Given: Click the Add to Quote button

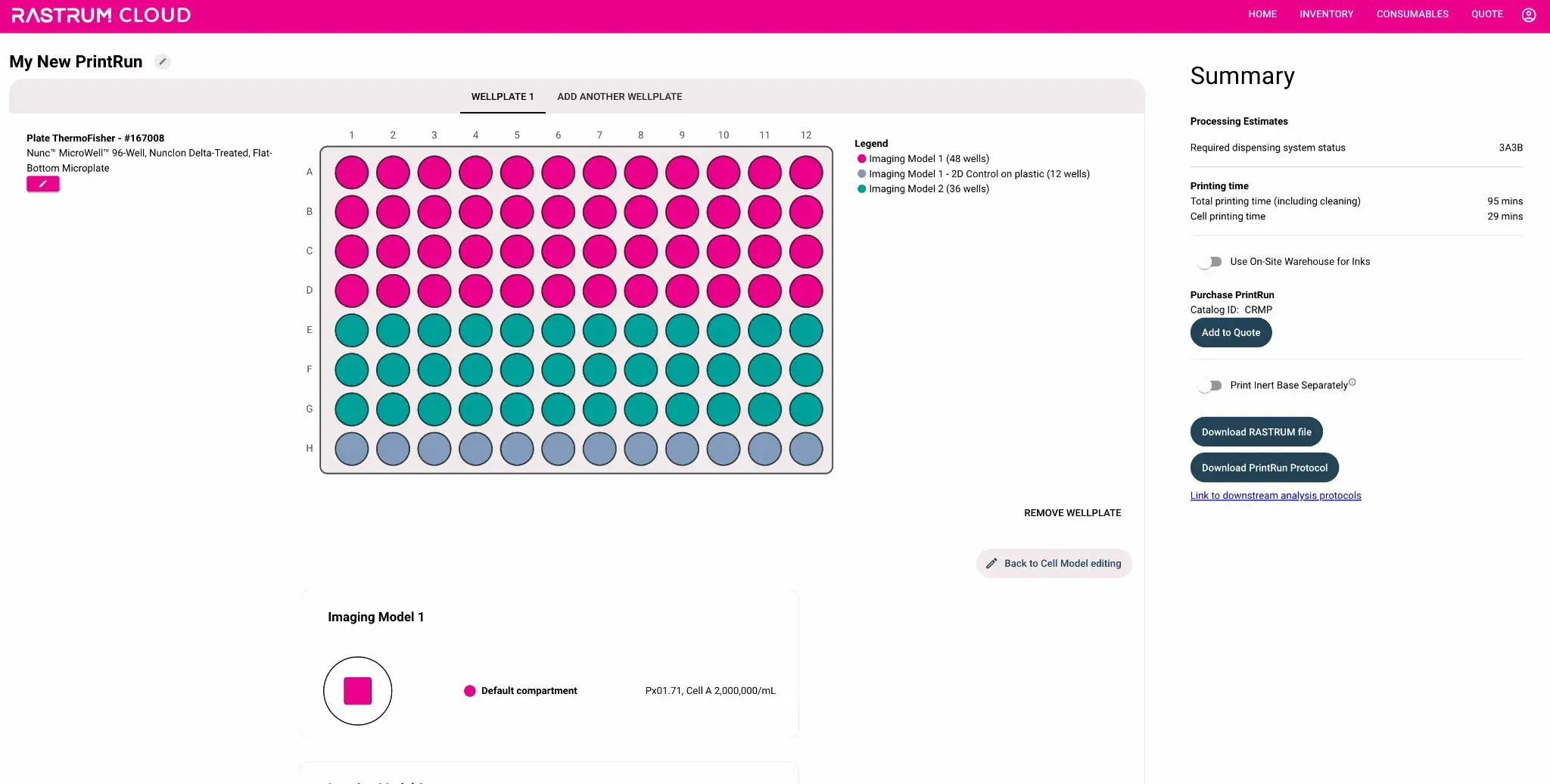Looking at the screenshot, I should (x=1231, y=332).
